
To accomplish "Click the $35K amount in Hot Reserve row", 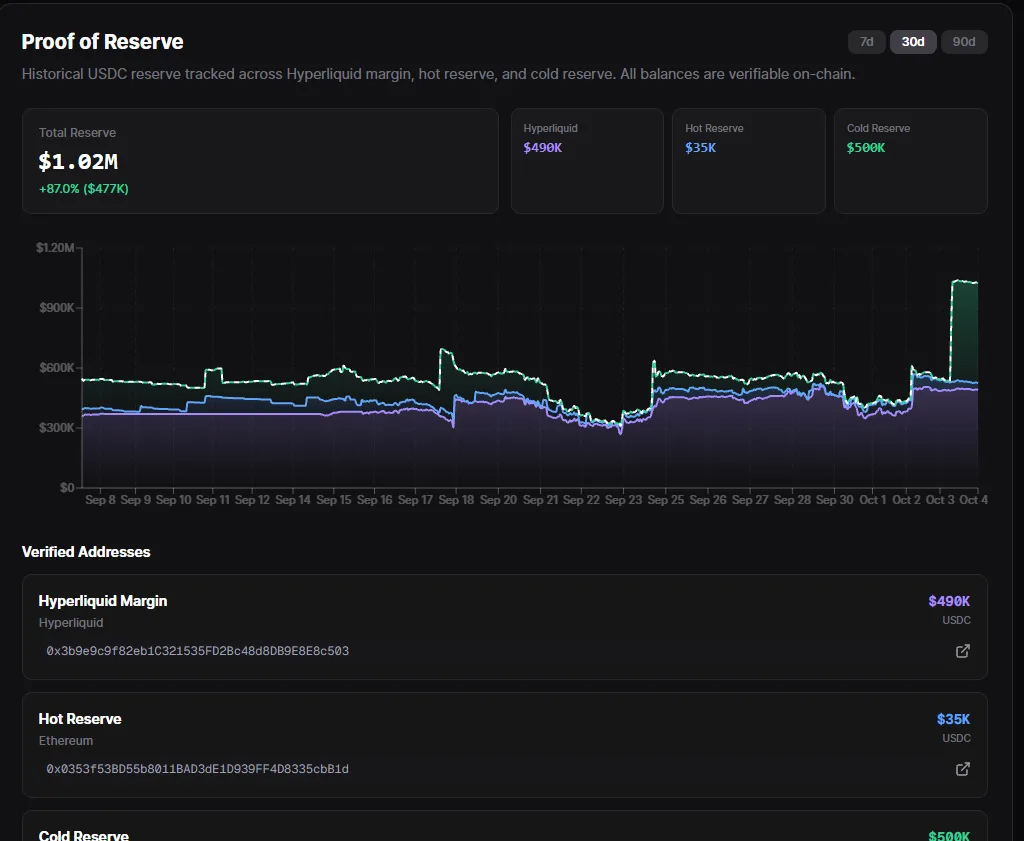I will tap(953, 719).
